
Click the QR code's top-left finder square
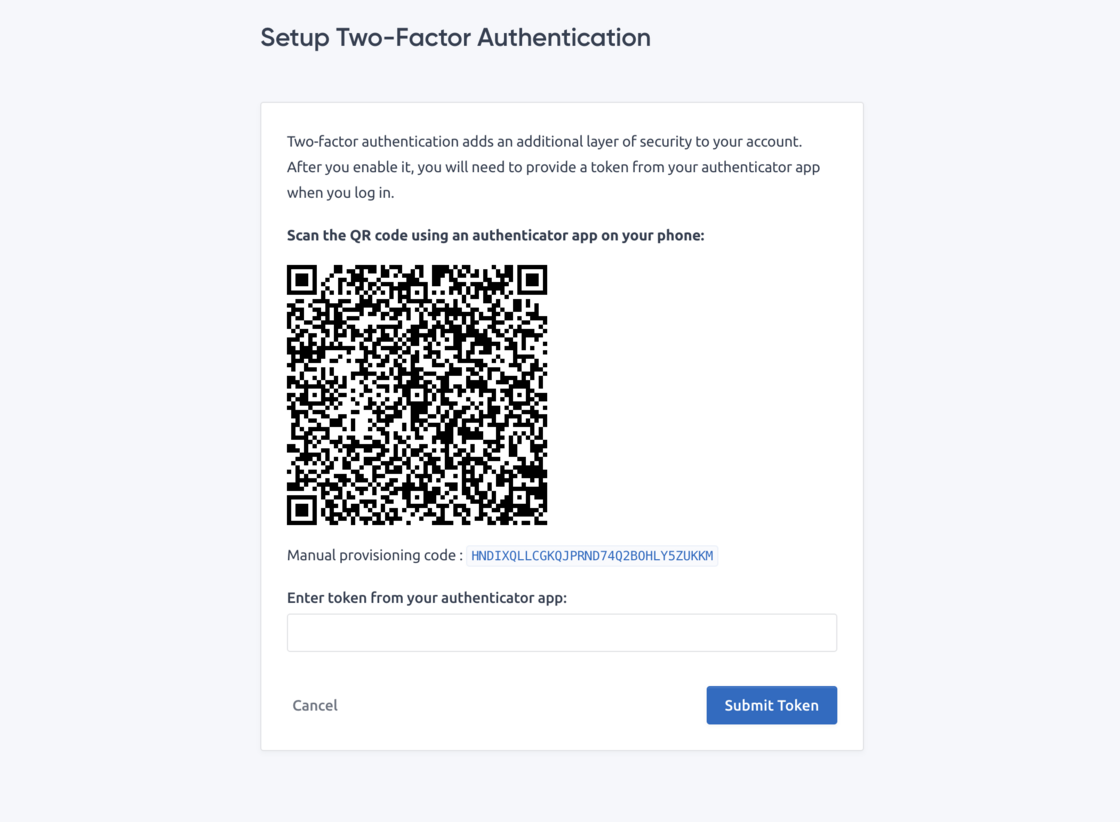(x=302, y=280)
